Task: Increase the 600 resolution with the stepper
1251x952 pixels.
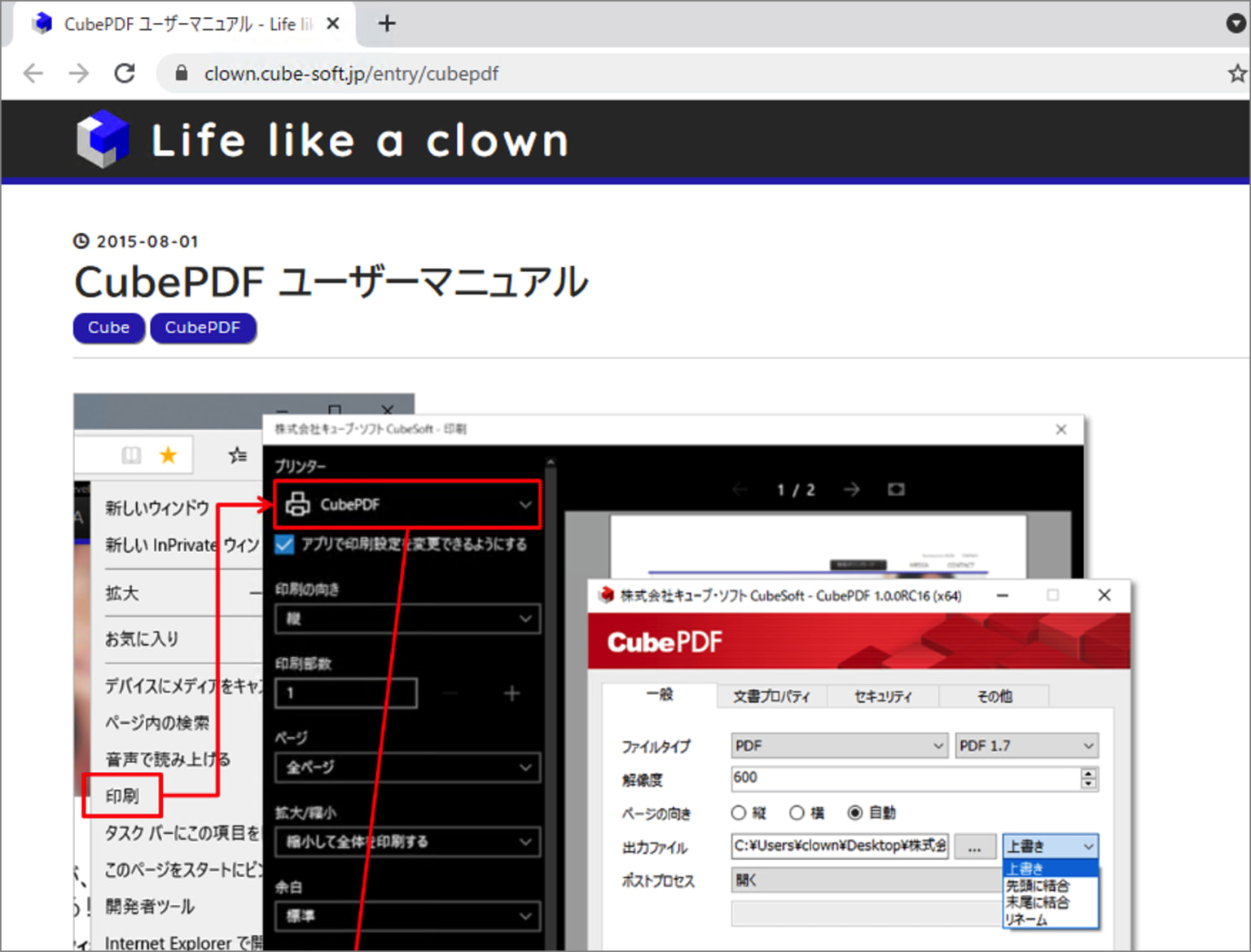Action: pos(1087,774)
